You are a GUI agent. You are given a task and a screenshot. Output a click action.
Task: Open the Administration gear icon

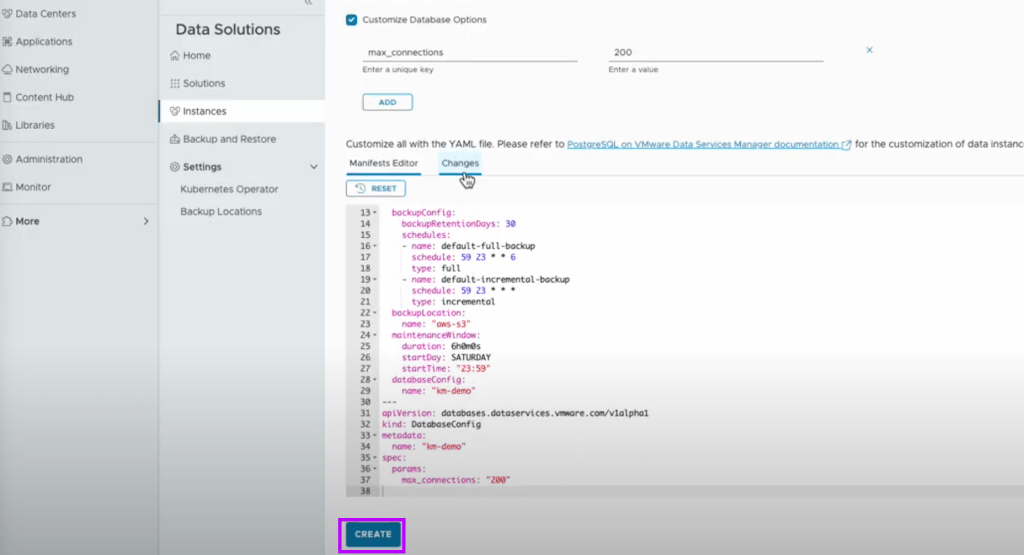click(x=8, y=159)
